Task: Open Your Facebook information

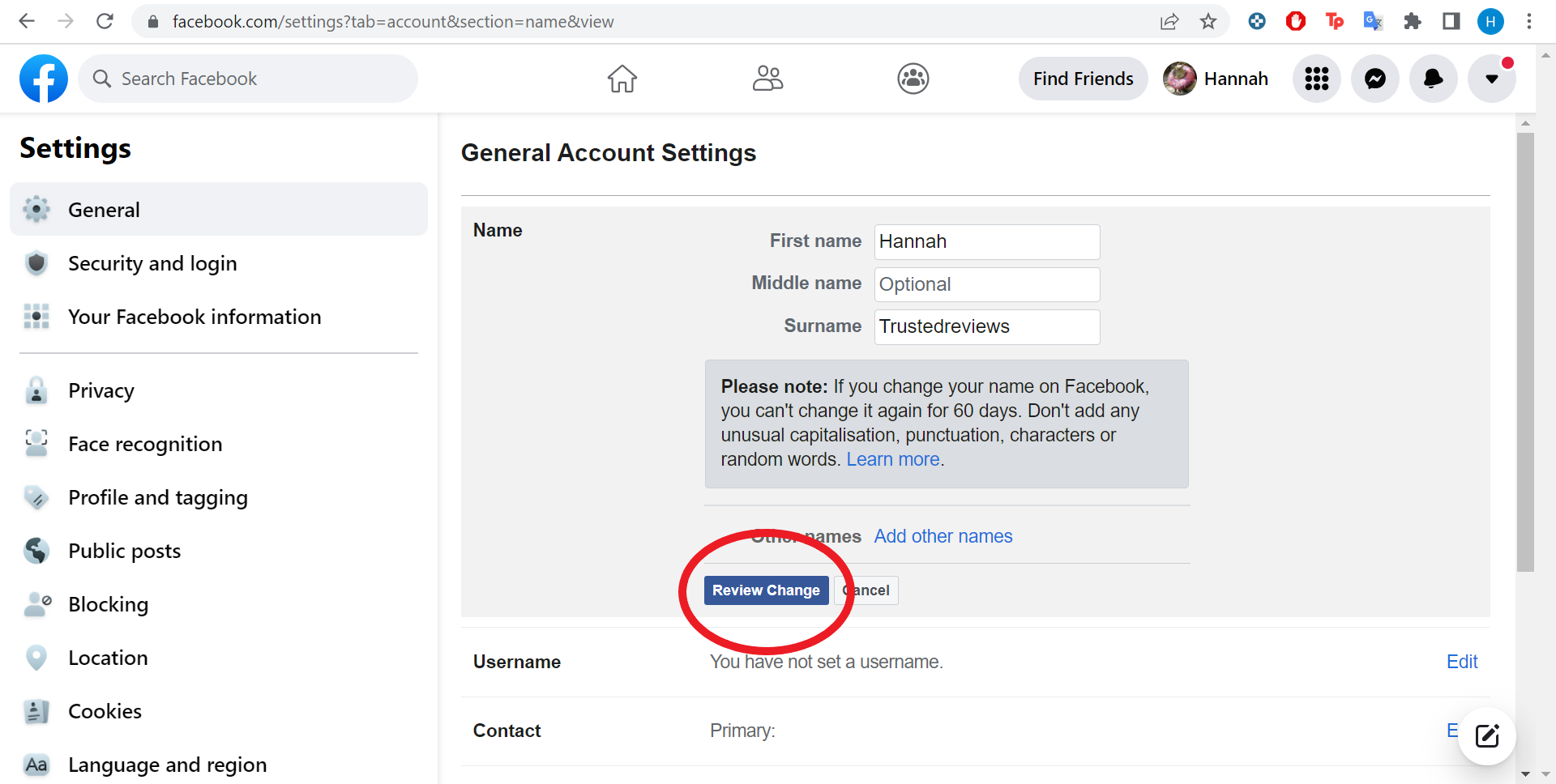Action: tap(219, 317)
